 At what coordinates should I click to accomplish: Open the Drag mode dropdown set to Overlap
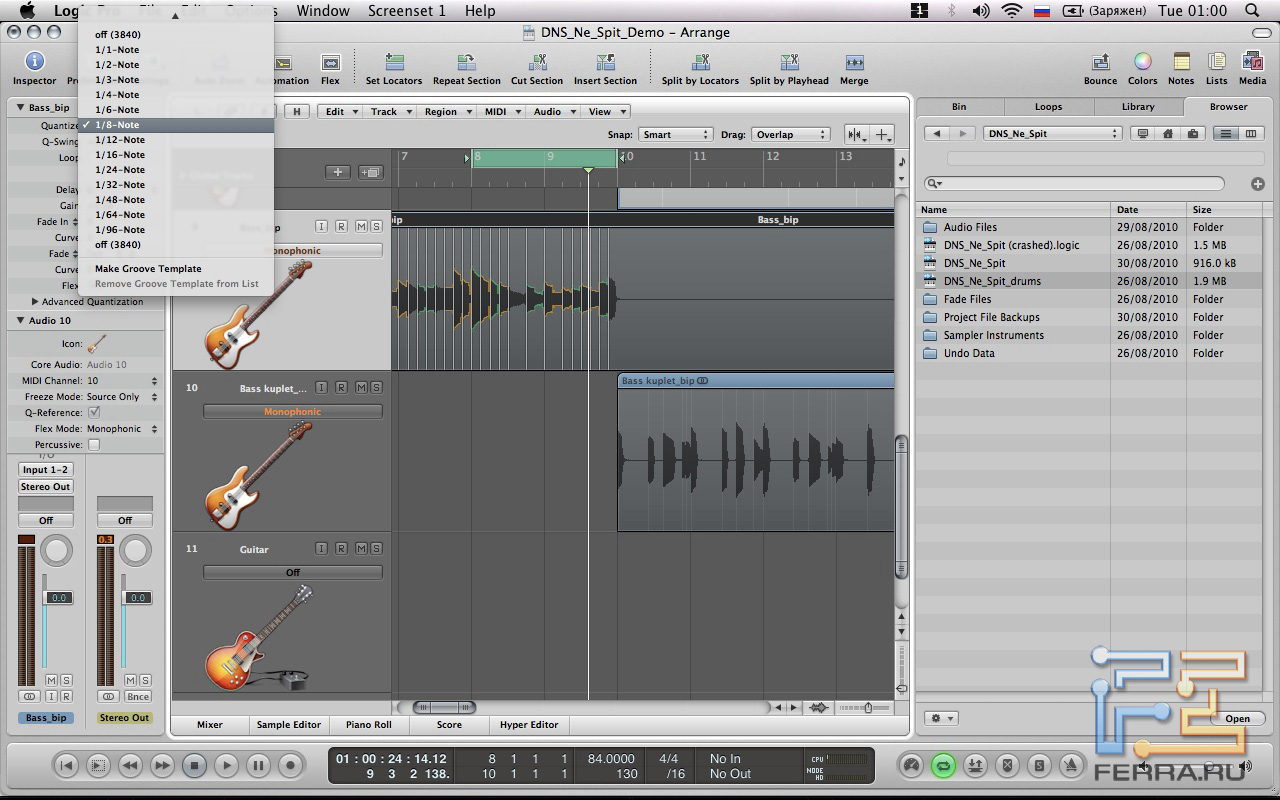click(x=790, y=134)
